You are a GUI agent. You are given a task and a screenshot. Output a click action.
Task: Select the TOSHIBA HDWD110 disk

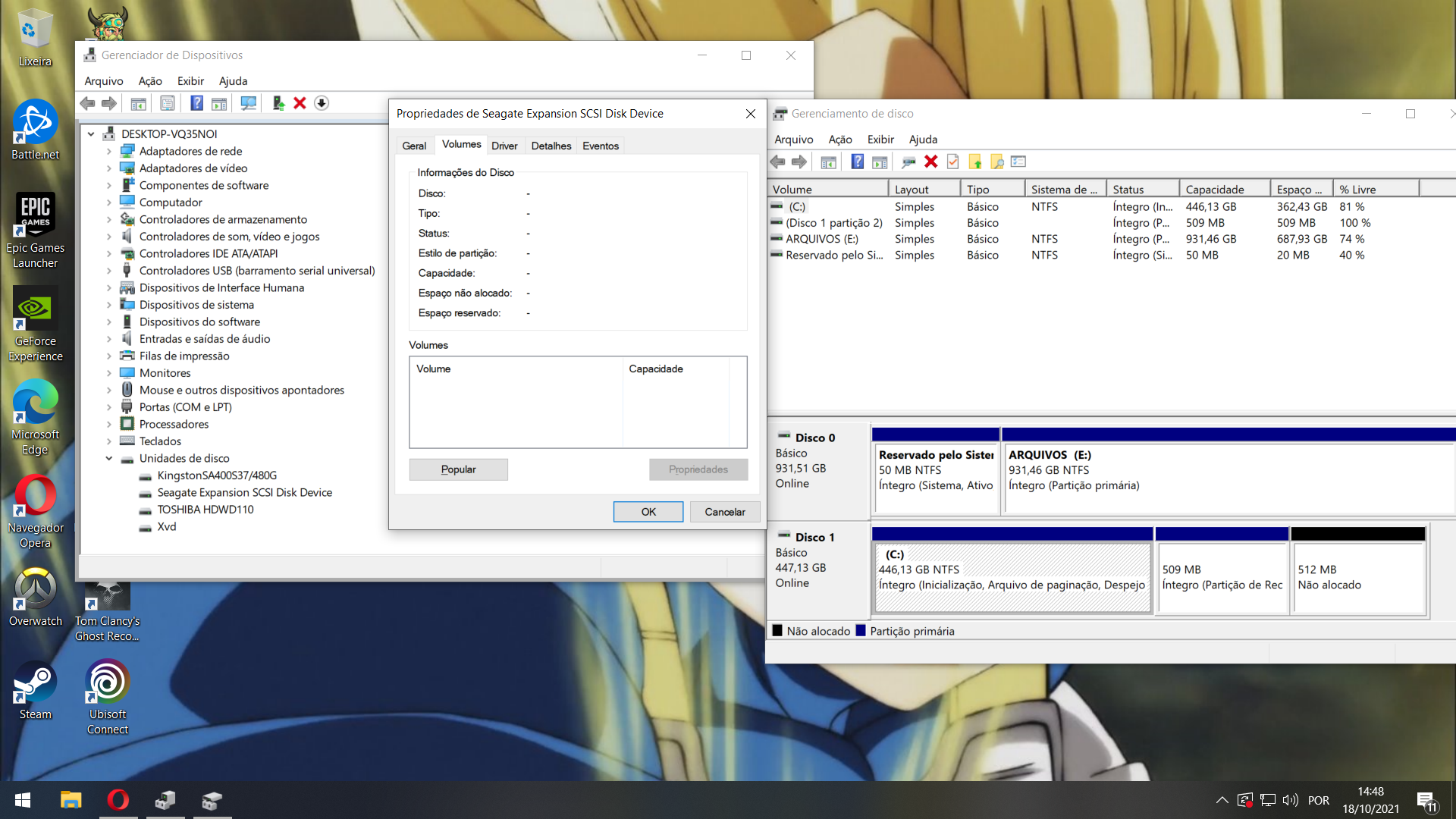pos(206,510)
